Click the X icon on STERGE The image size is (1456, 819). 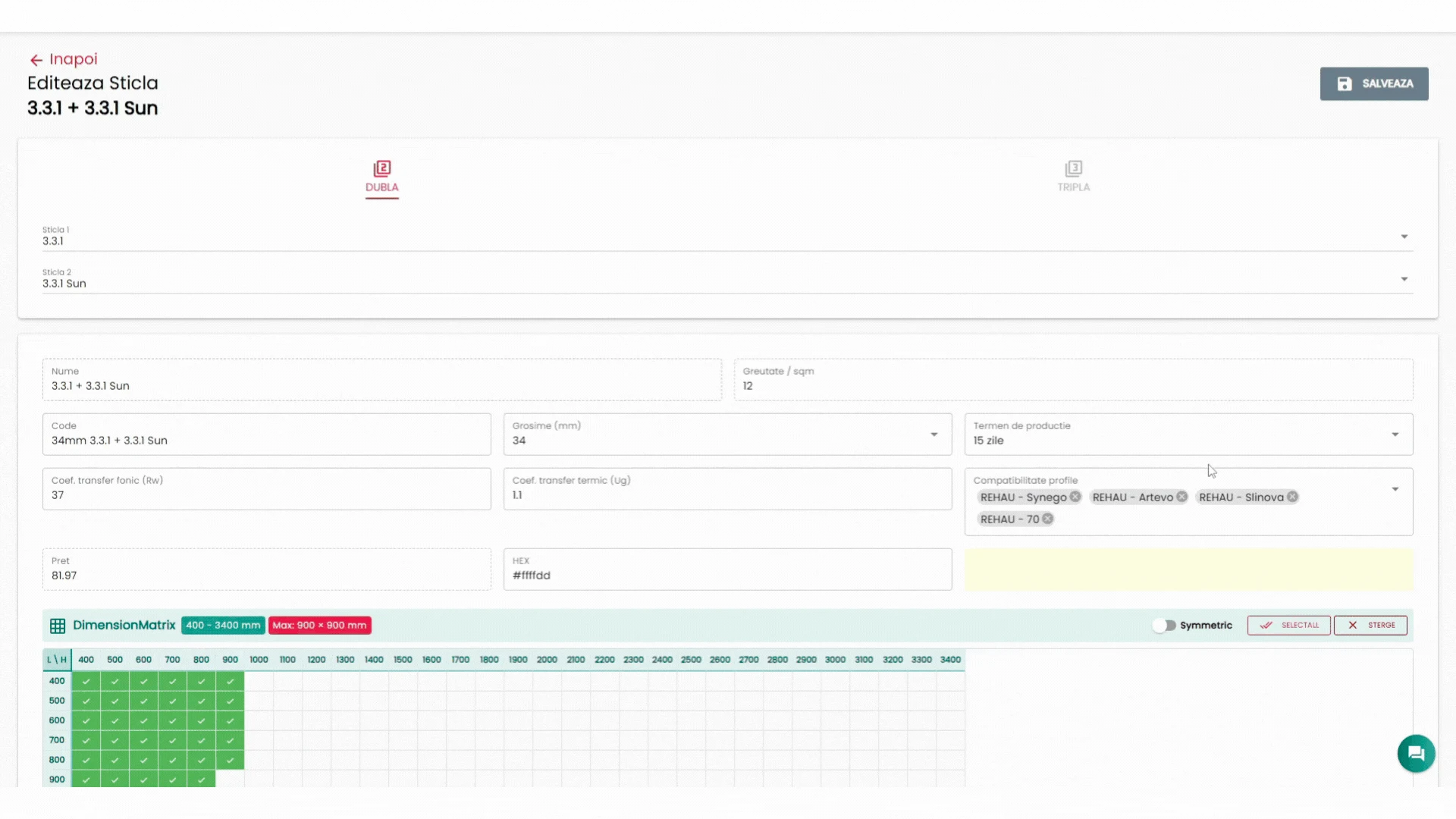[x=1352, y=626]
